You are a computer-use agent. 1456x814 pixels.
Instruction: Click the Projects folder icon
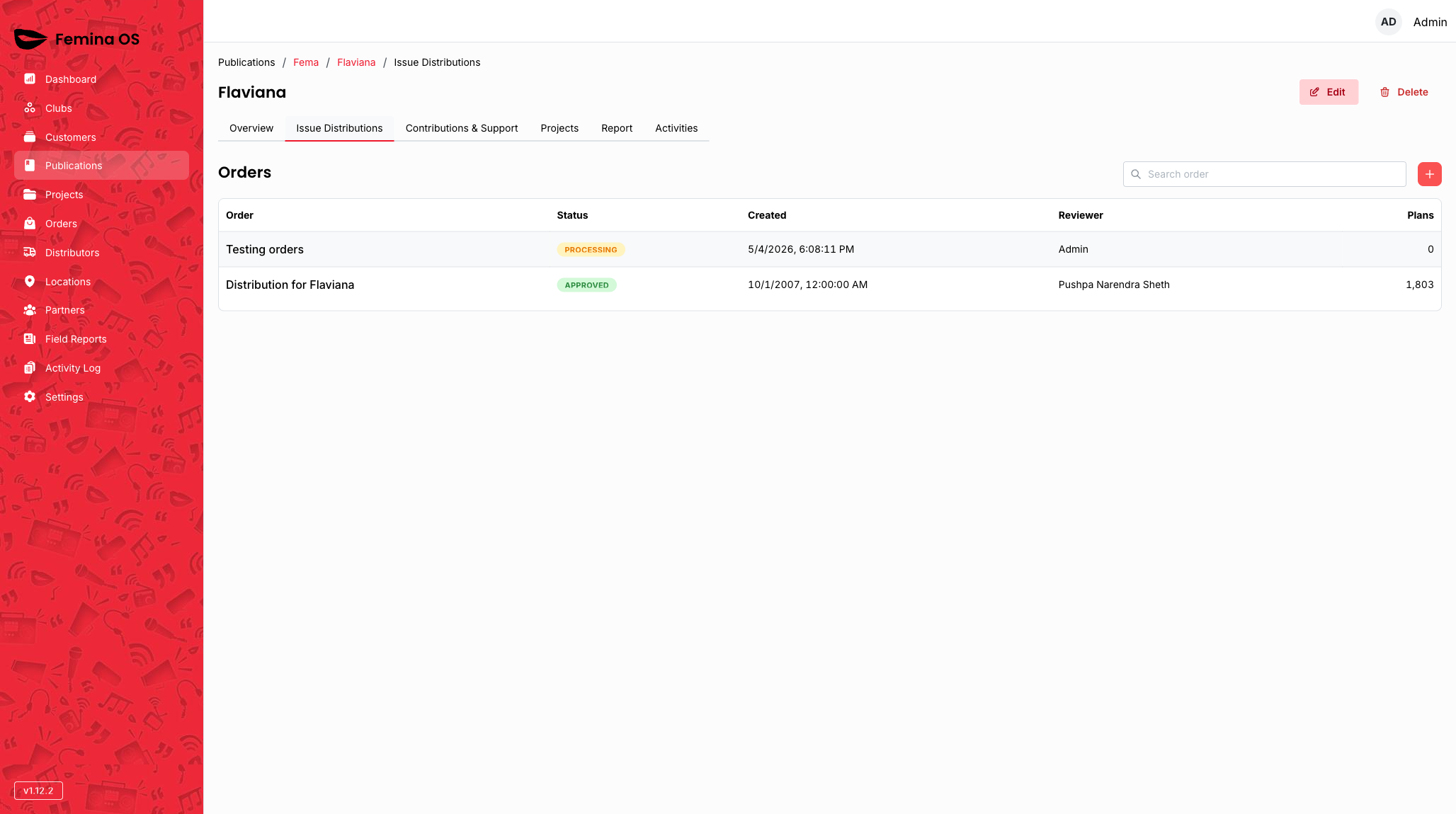30,194
